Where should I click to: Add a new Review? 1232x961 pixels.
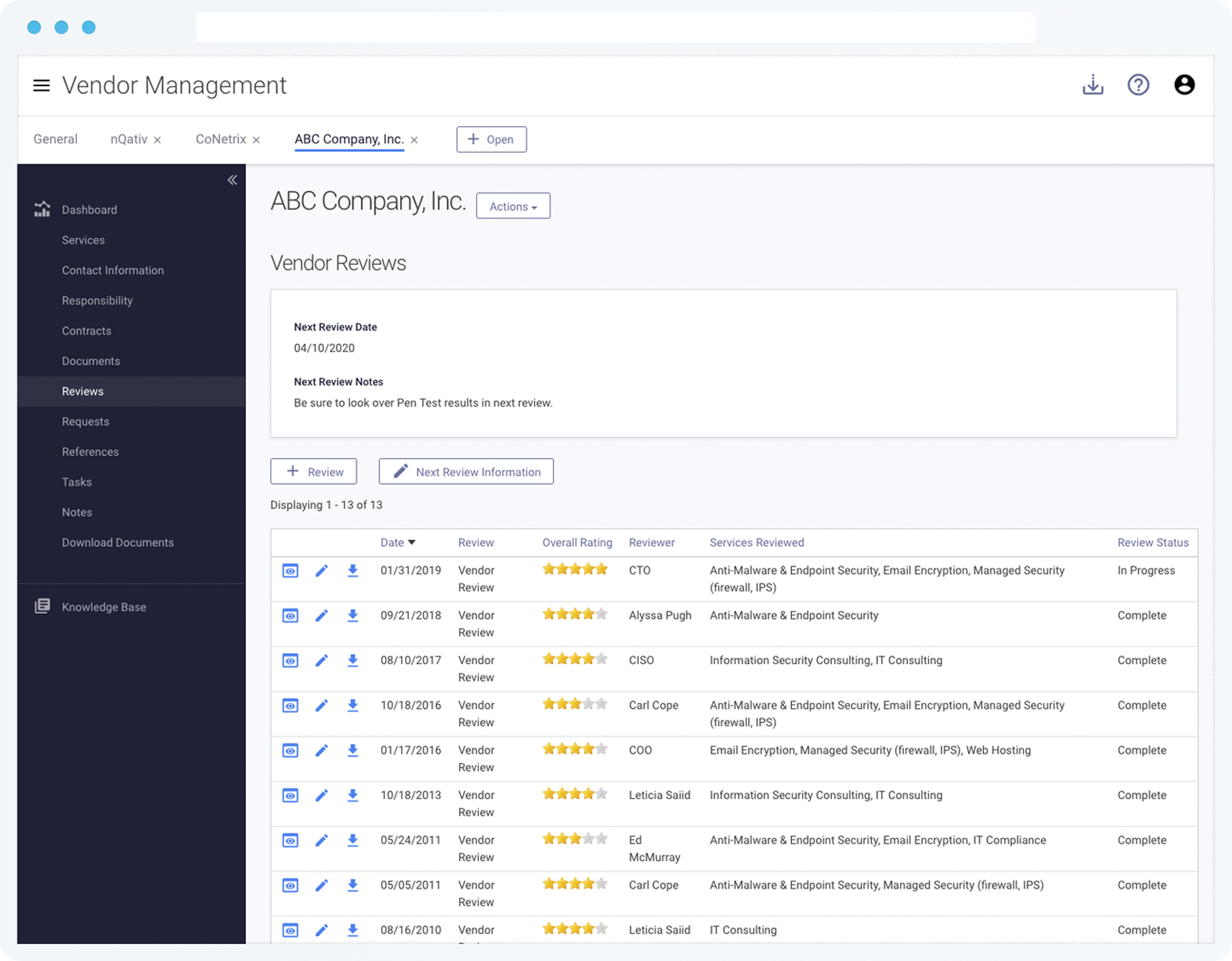[x=313, y=471]
